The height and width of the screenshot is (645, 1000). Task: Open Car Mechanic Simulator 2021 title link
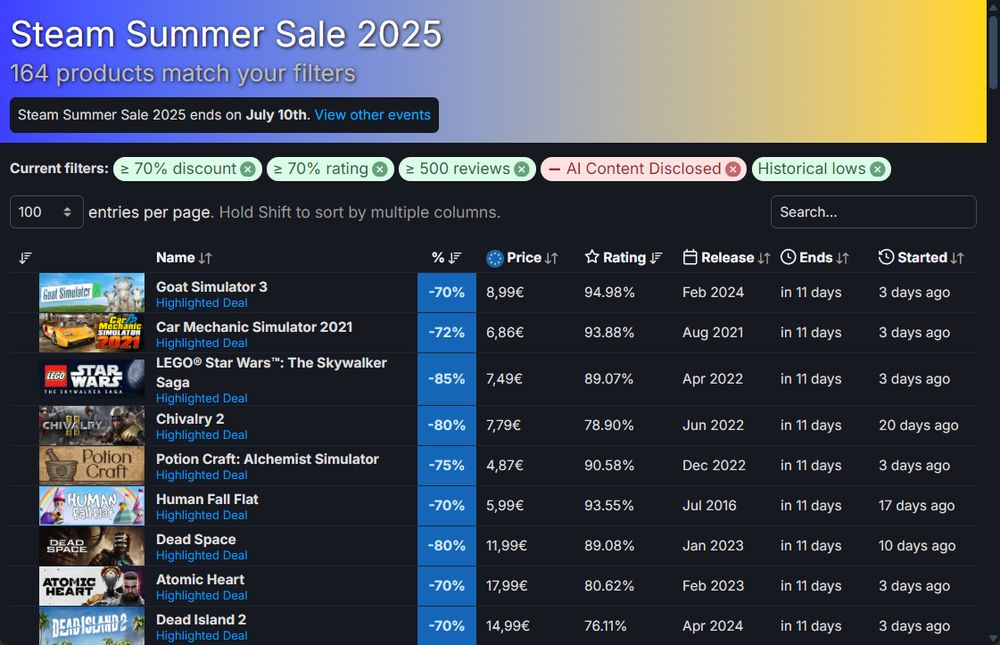pyautogui.click(x=254, y=327)
